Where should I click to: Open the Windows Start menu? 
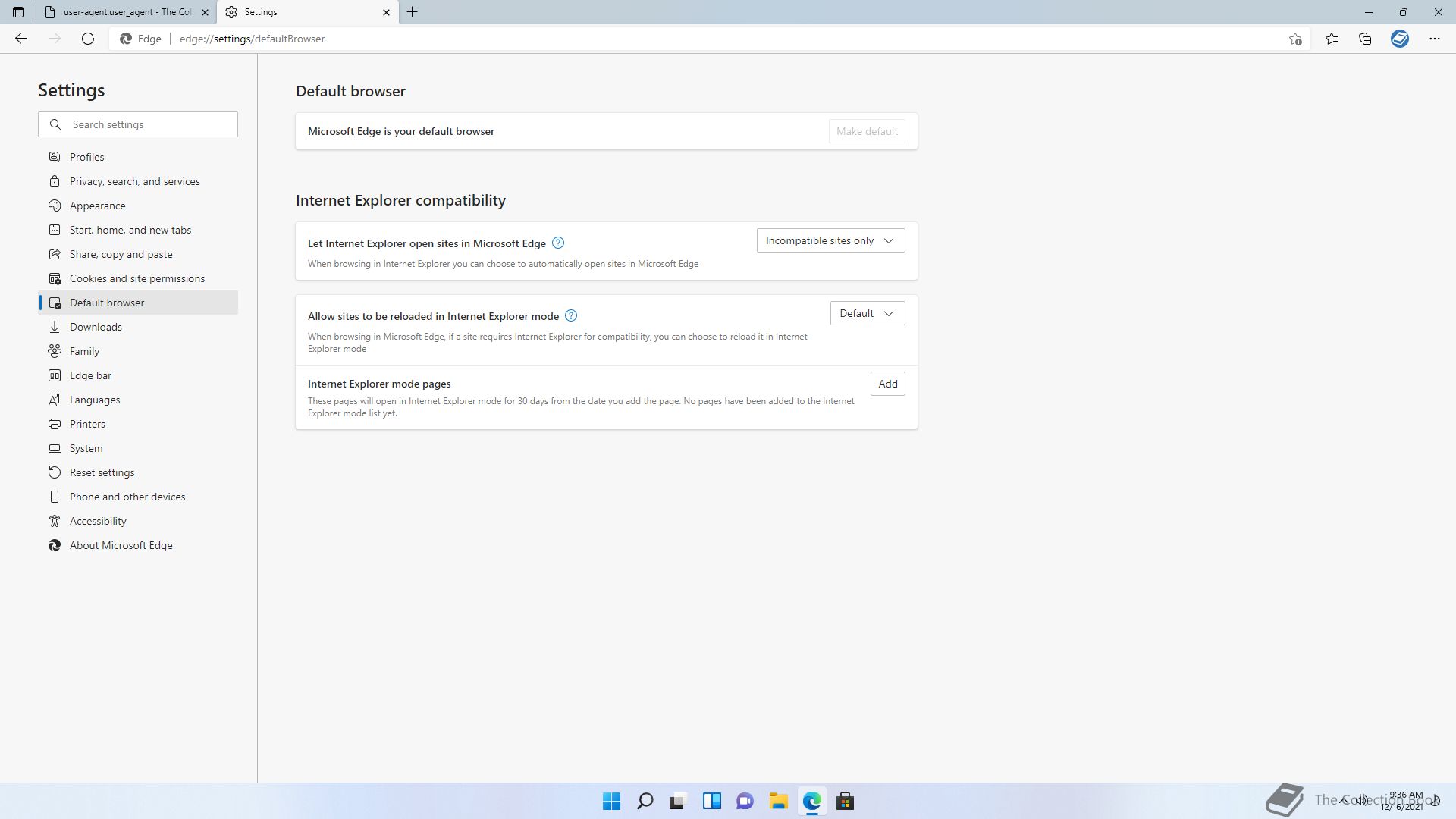pyautogui.click(x=611, y=801)
